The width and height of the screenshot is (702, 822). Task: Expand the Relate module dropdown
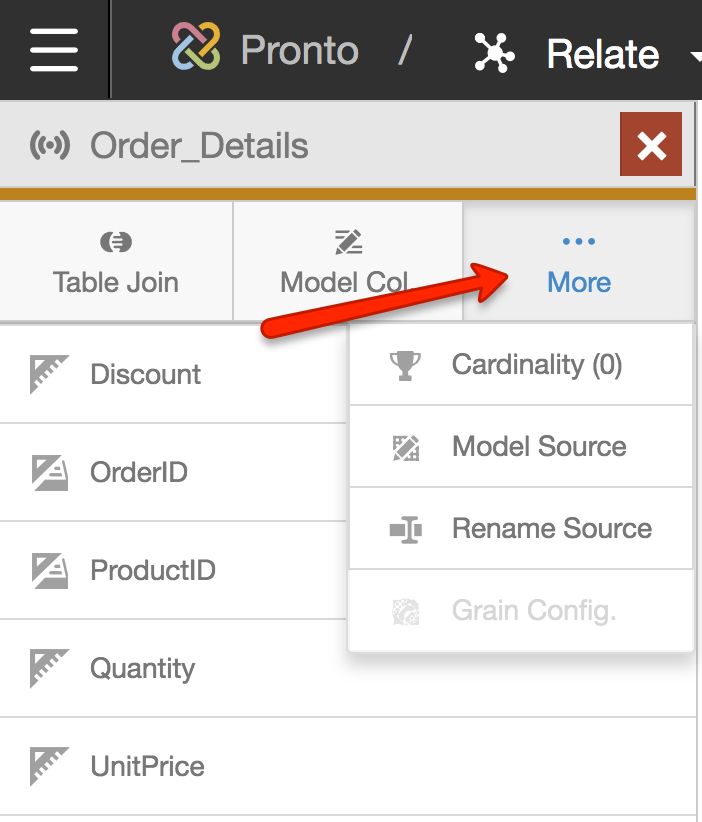[x=695, y=55]
